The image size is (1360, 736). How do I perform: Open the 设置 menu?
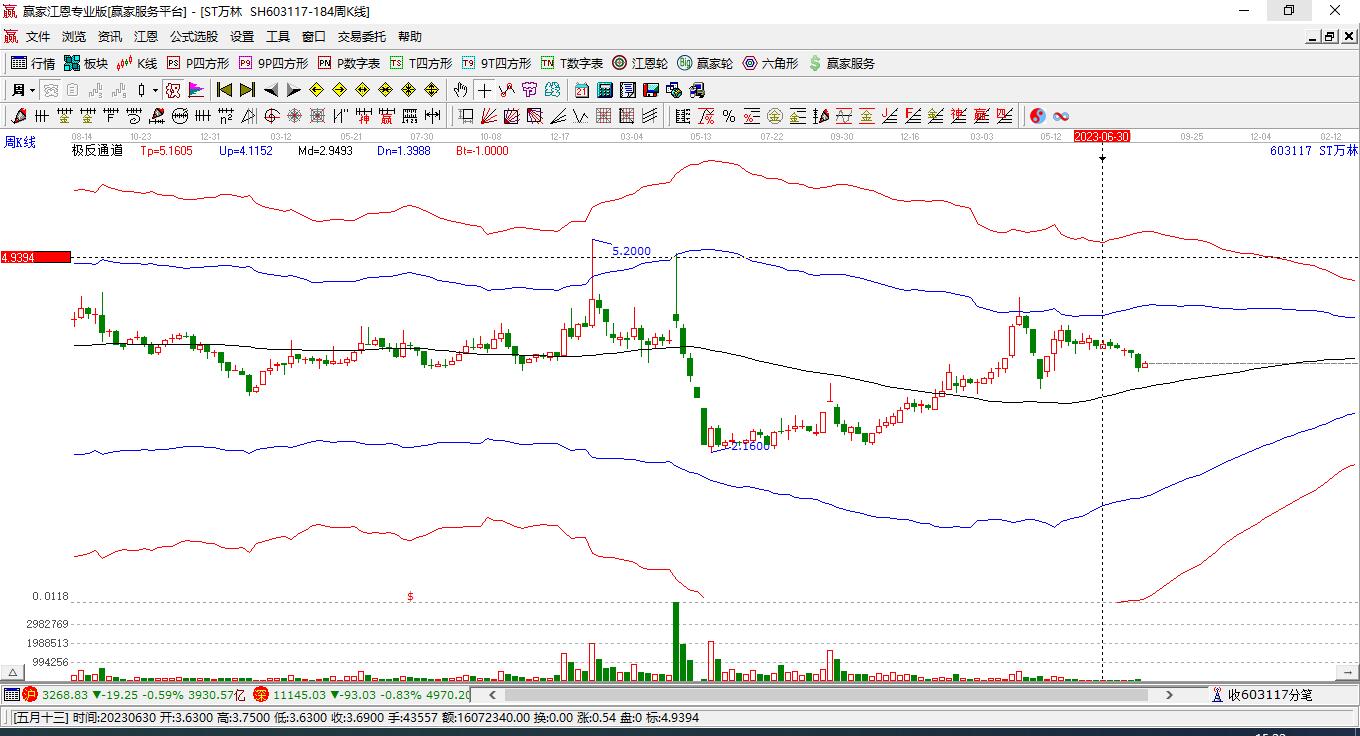(242, 37)
